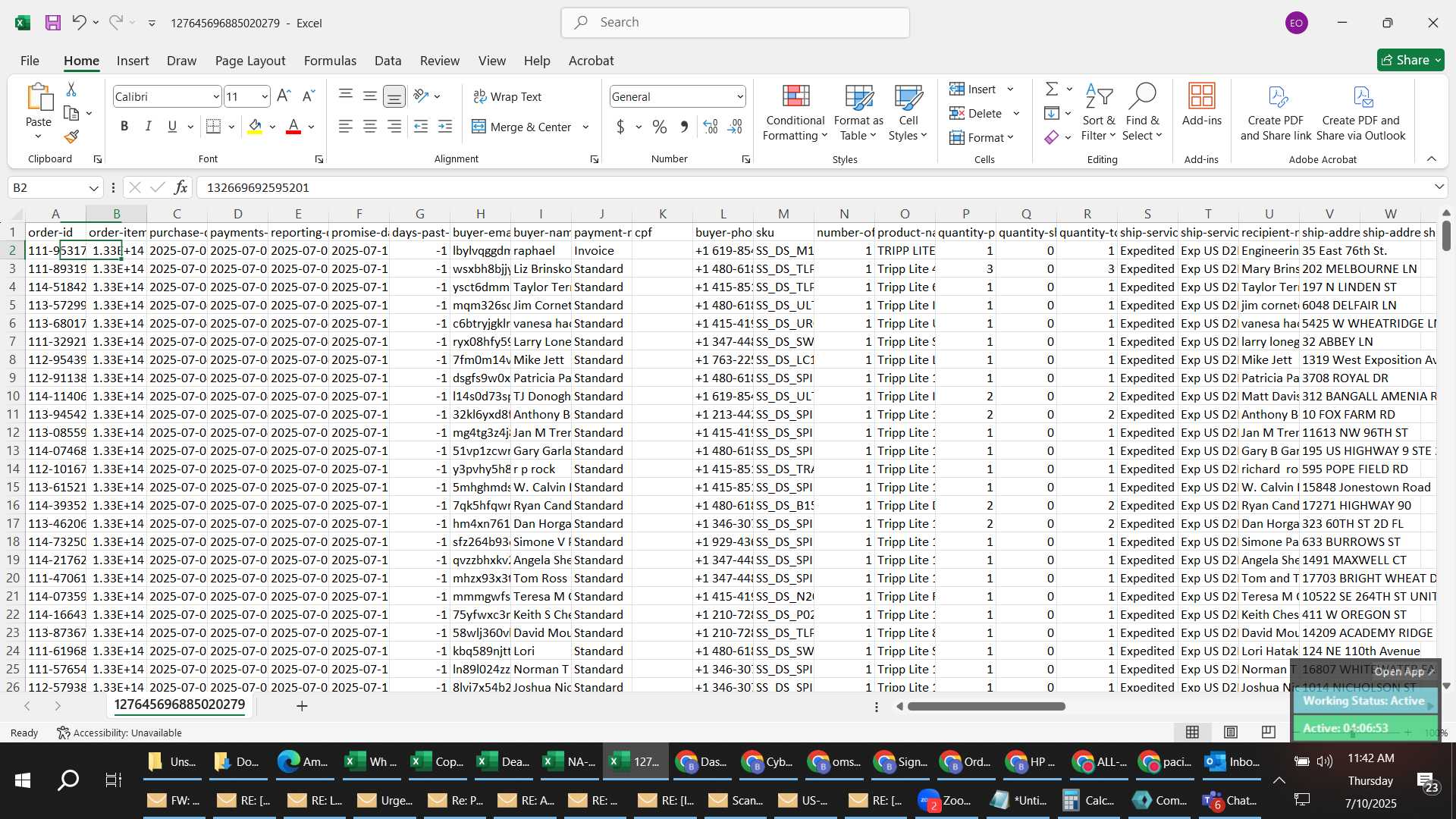
Task: Click the green Share button
Action: coord(1410,60)
